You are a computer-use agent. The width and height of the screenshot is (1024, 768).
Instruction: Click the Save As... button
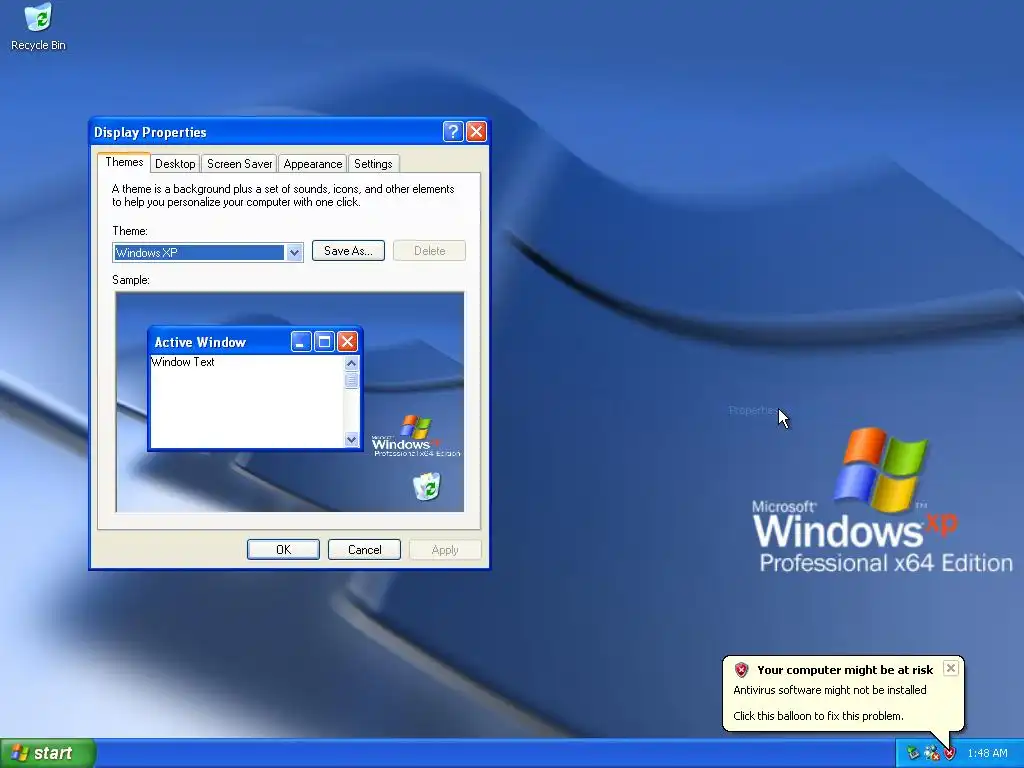[348, 251]
